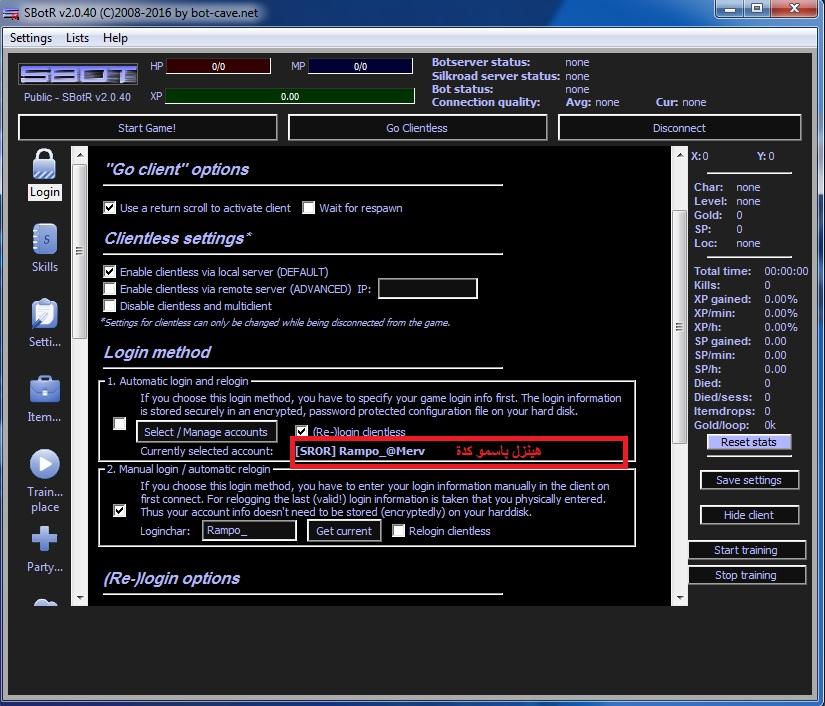Click the sidebar scrollbar thumb
This screenshot has height=706, width=825.
pyautogui.click(x=79, y=251)
